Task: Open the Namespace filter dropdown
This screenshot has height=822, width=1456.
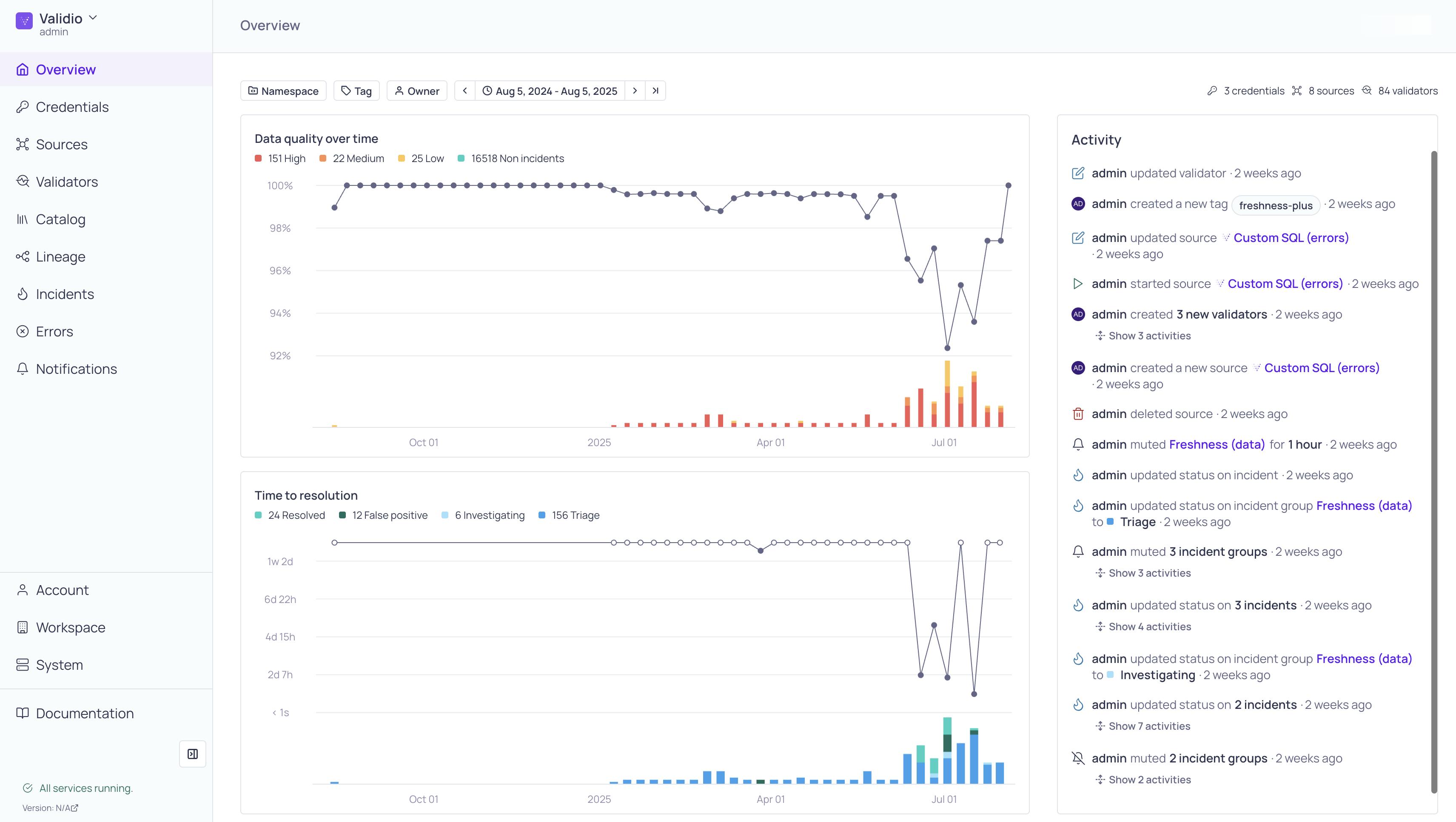Action: coord(283,91)
